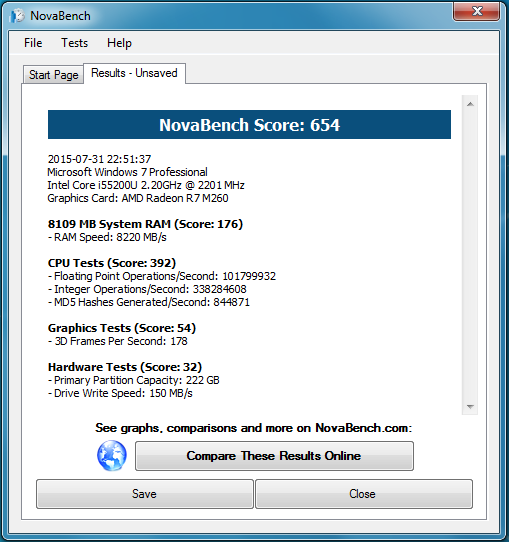This screenshot has width=509, height=542.
Task: Open the File menu
Action: coord(33,43)
